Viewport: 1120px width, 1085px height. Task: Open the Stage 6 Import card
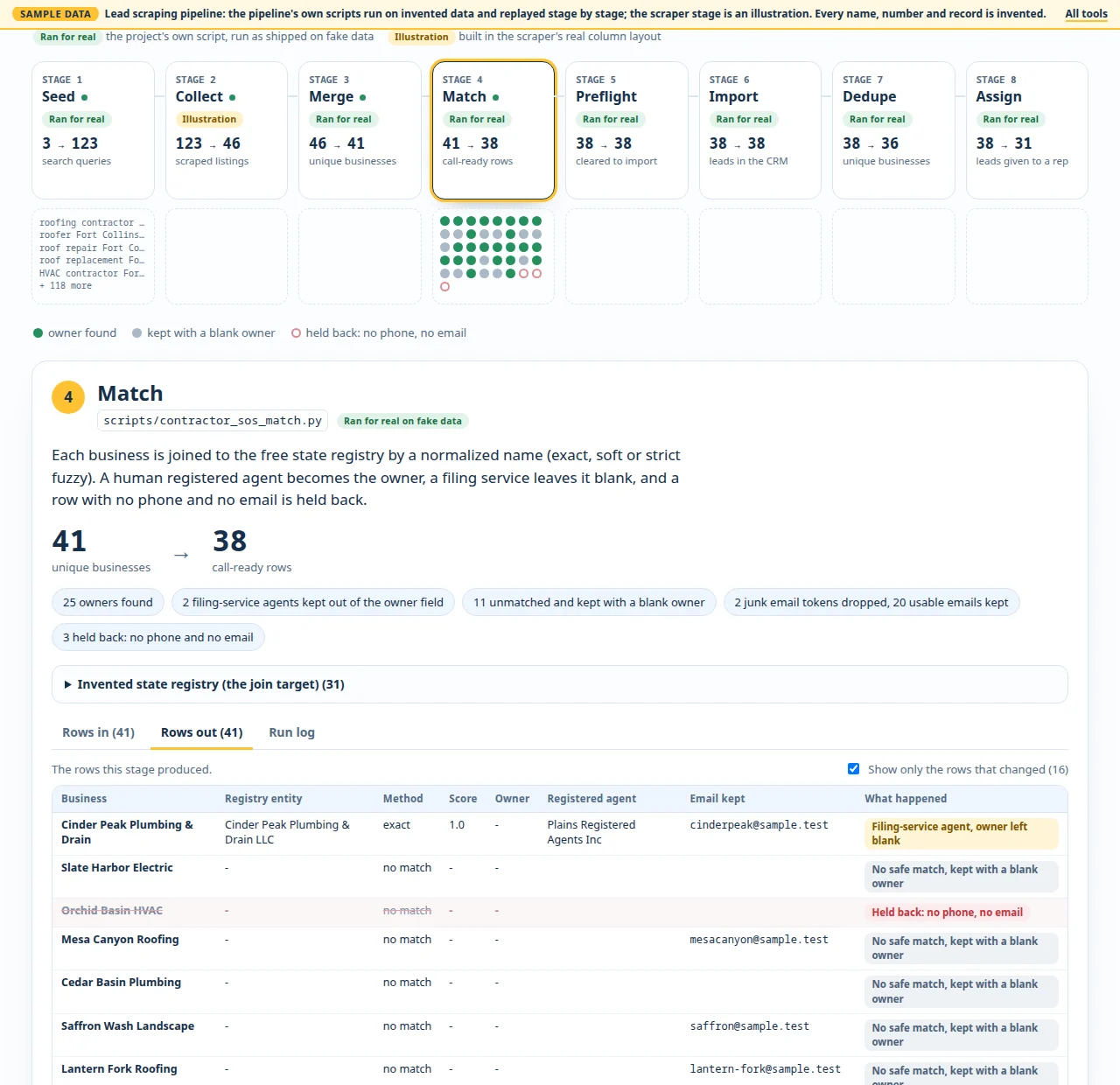[760, 130]
